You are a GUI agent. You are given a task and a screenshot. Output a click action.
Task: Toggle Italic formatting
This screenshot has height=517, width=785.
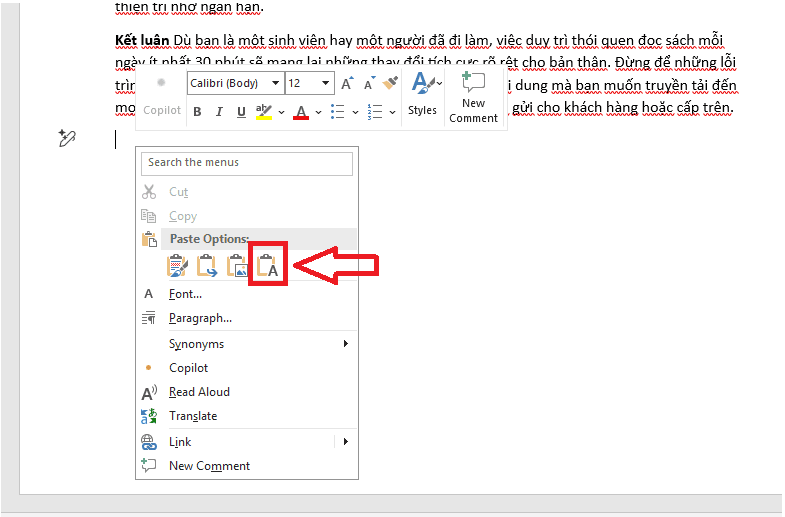coord(219,112)
